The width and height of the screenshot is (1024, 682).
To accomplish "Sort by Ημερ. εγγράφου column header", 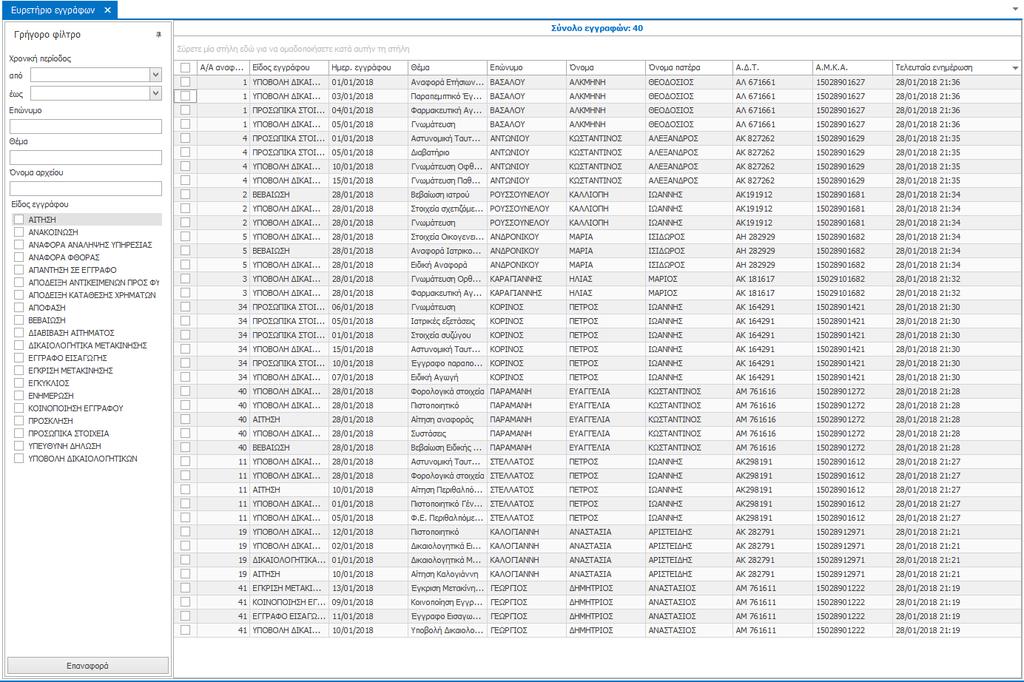I will [x=368, y=68].
